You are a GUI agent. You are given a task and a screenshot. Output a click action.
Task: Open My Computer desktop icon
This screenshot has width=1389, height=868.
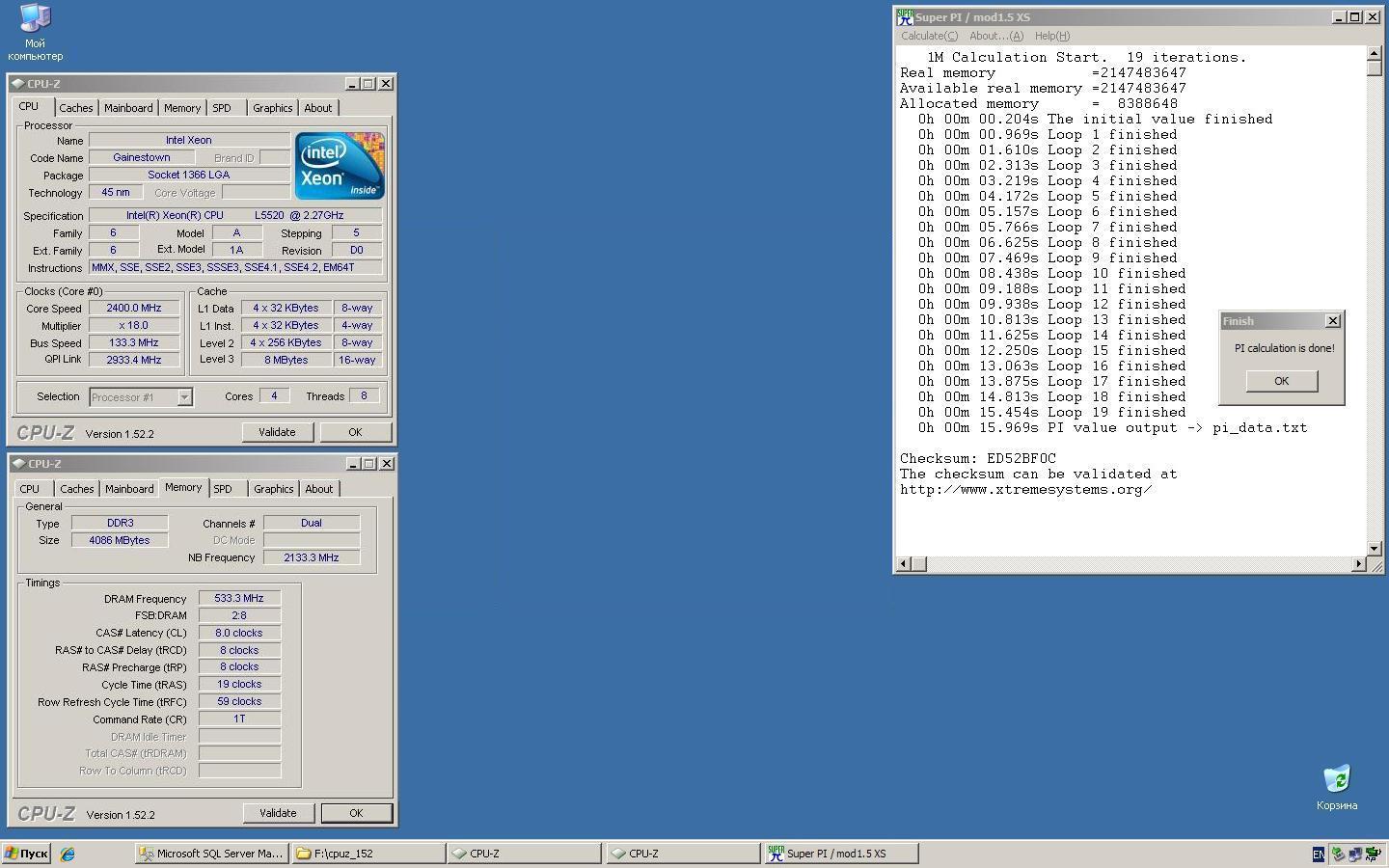coord(35,32)
